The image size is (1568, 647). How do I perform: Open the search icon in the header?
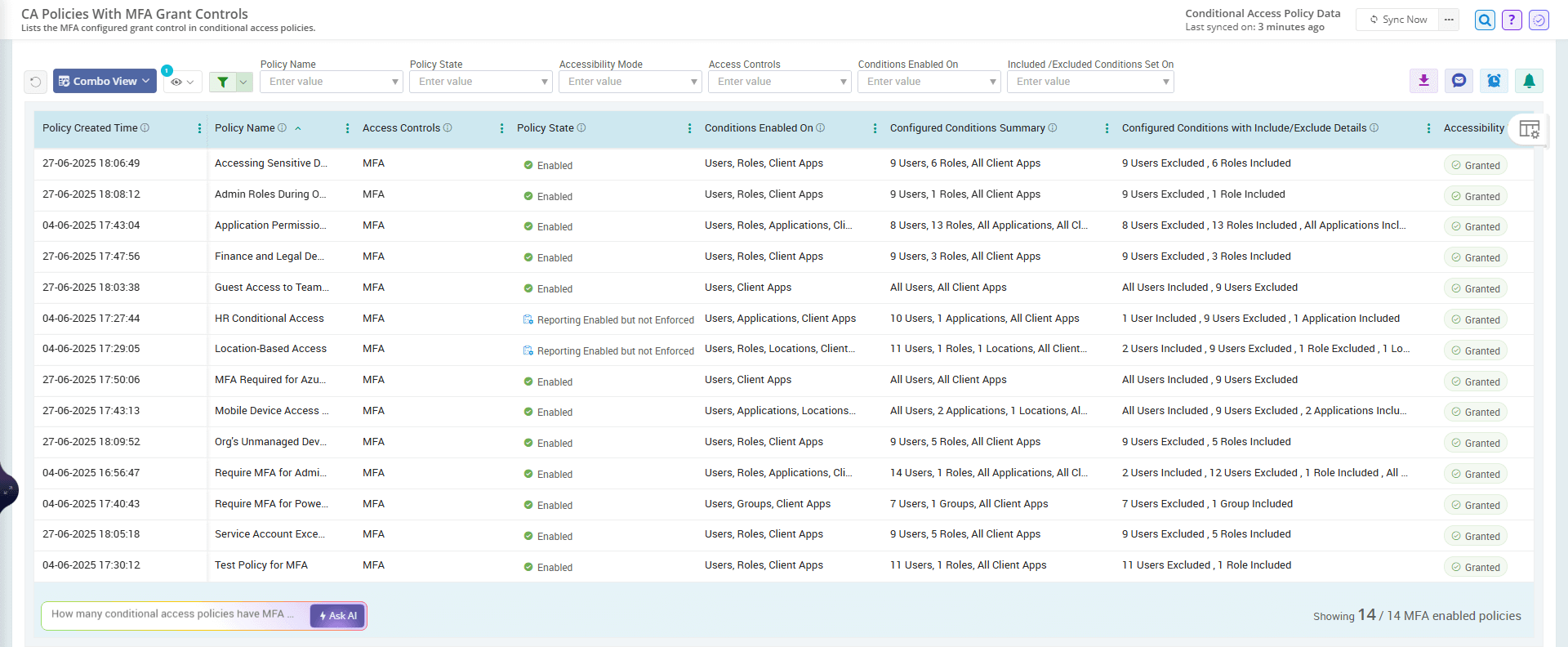[x=1485, y=20]
